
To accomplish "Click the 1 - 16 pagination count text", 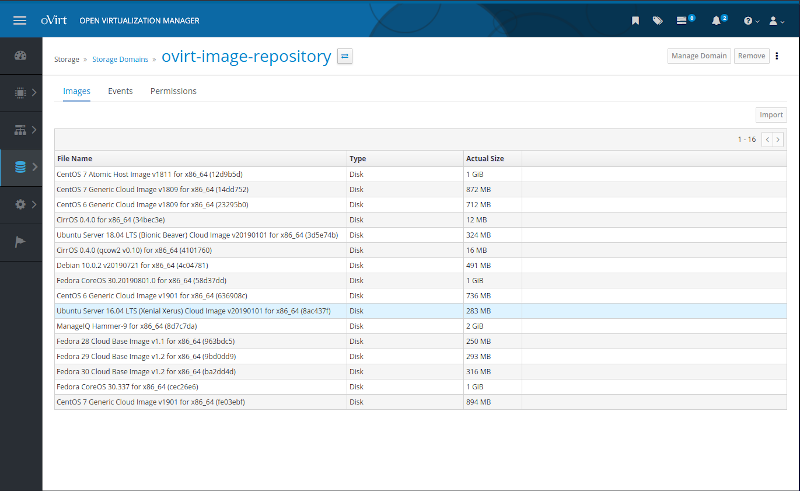I will (x=747, y=139).
